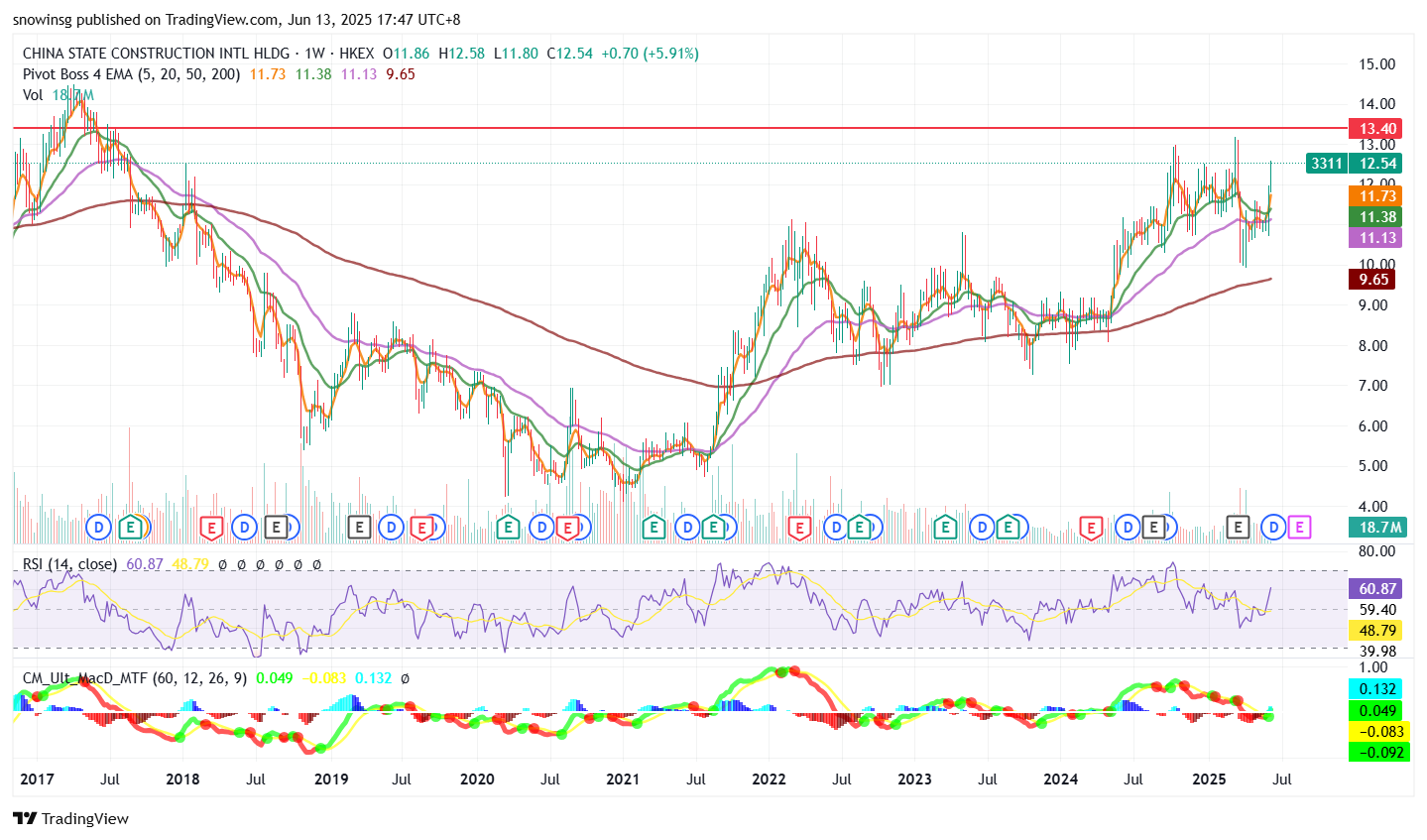This screenshot has width=1427, height=840.
Task: Select the Pivot Boss 4 EMA legend
Action: point(131,74)
